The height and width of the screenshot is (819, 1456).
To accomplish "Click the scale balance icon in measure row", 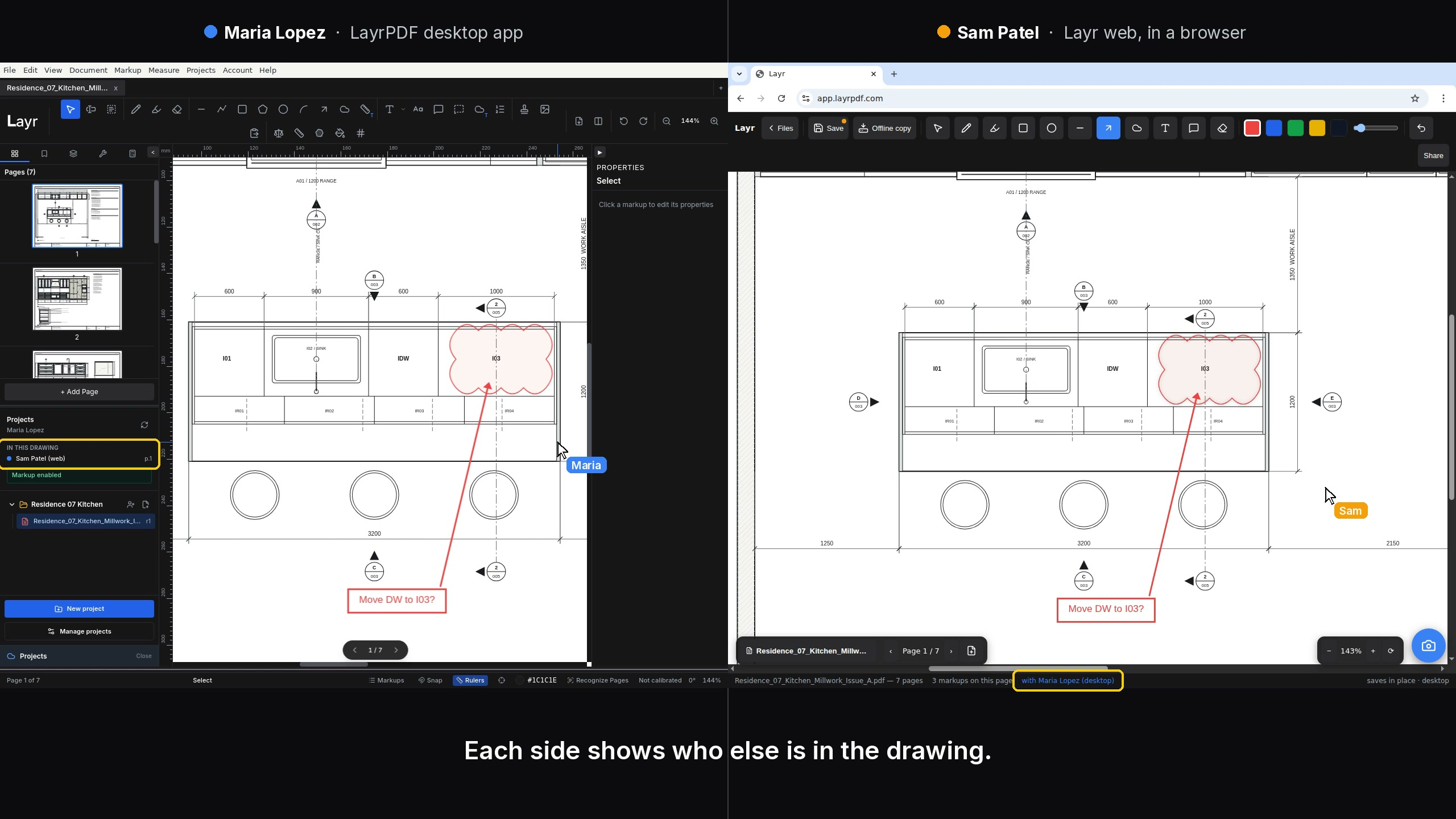I will pos(278,133).
